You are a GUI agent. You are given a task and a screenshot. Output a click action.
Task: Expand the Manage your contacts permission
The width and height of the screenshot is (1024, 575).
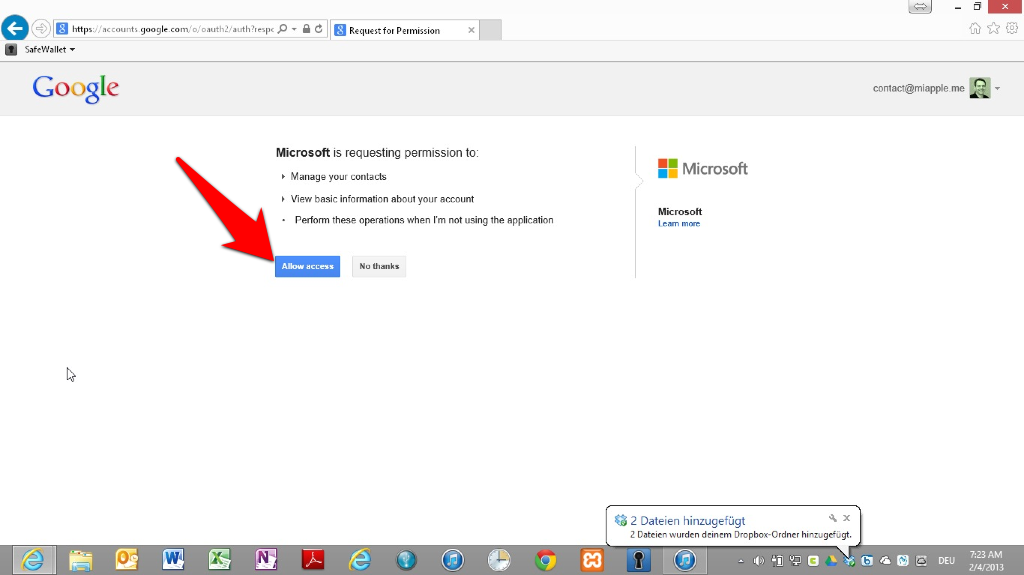click(283, 177)
